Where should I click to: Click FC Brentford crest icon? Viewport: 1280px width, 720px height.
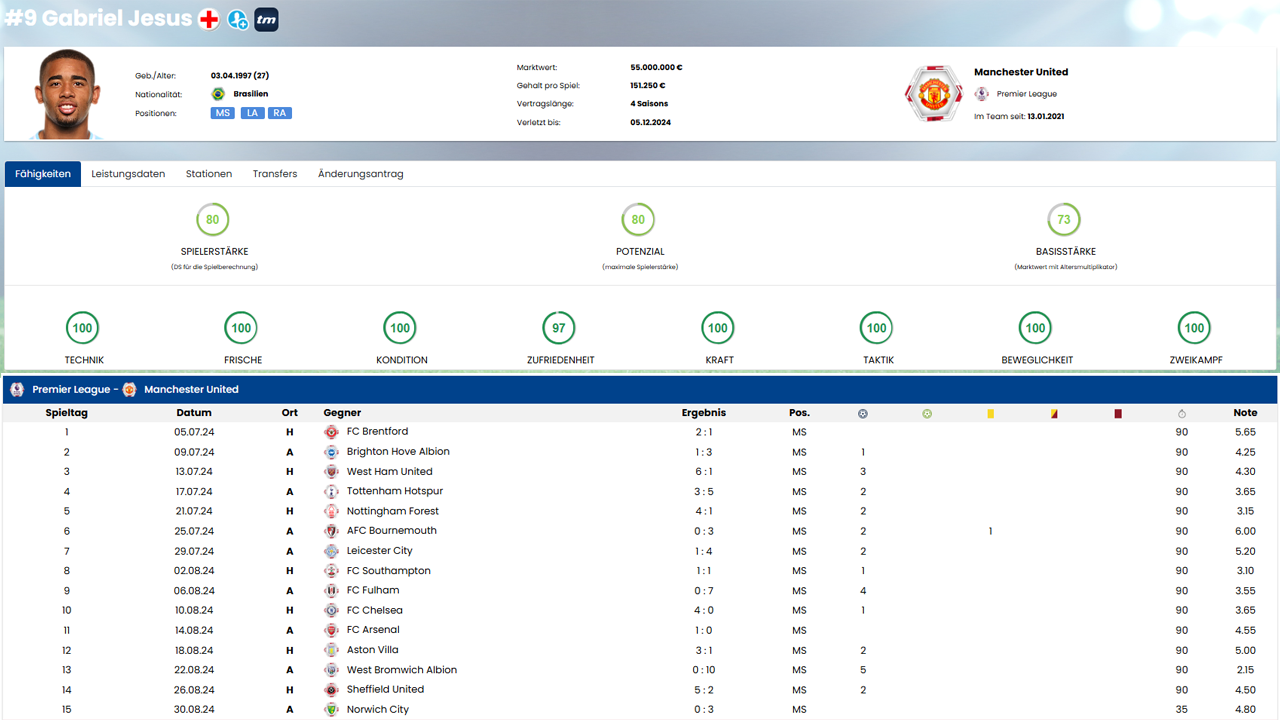click(332, 432)
